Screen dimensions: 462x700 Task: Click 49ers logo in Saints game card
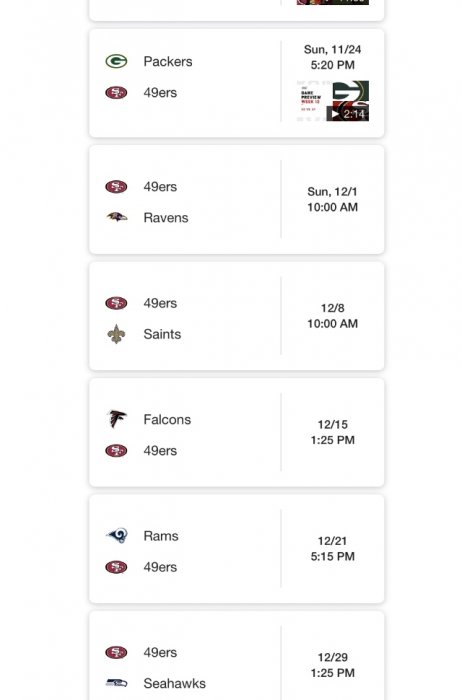point(116,303)
